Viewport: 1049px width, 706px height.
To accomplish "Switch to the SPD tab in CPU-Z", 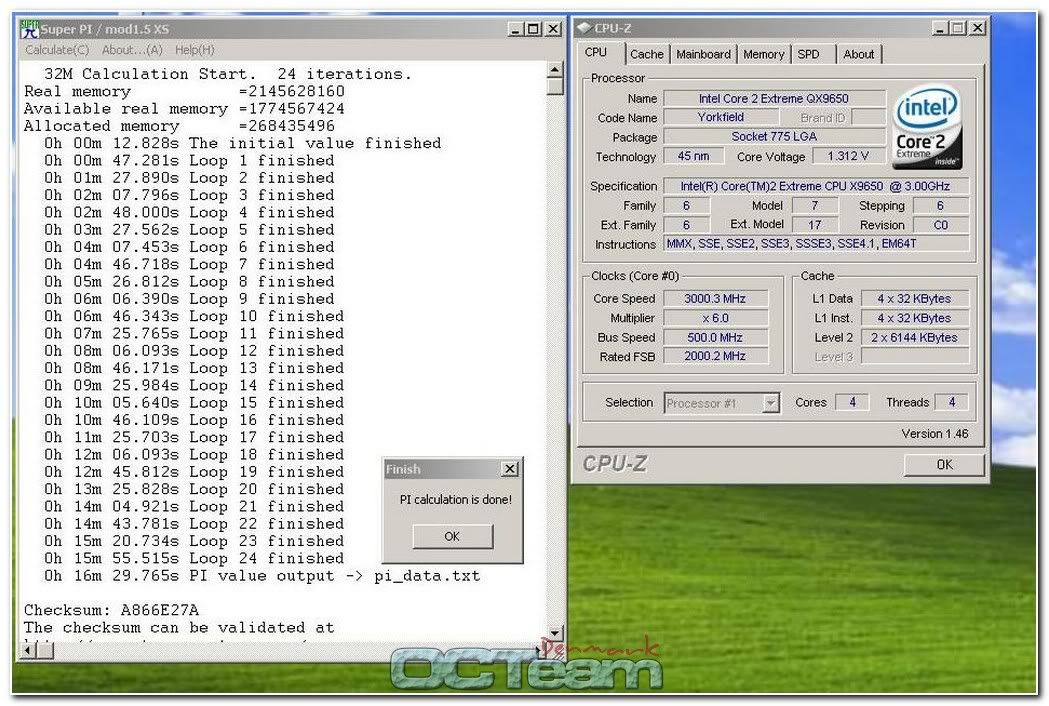I will 808,54.
